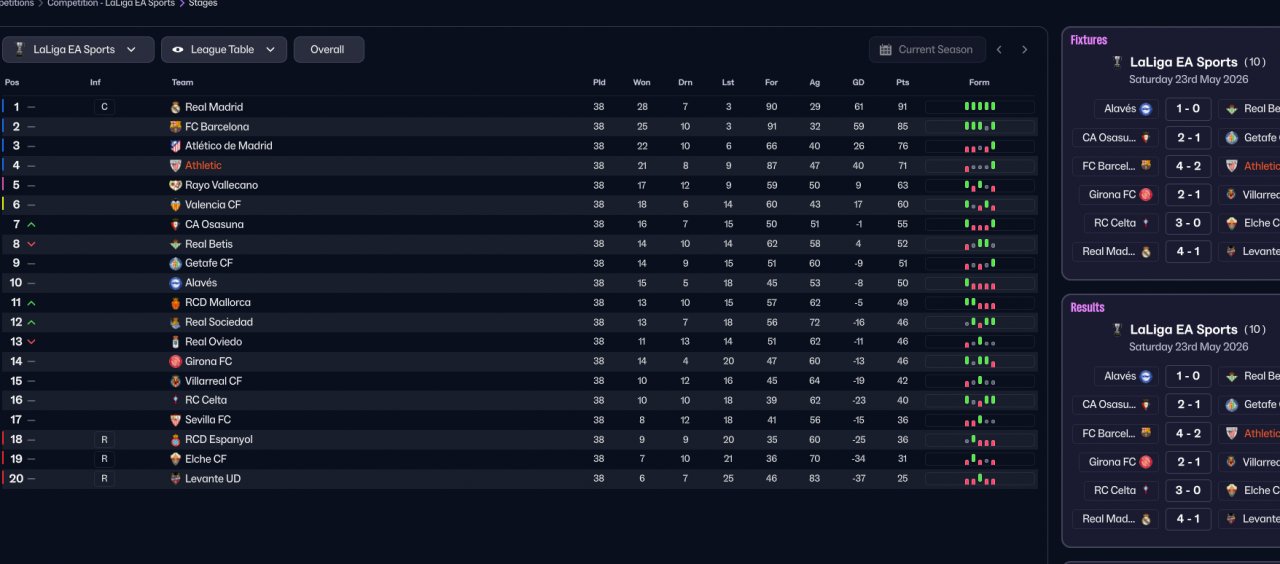
Task: Click Levante UD's form indicator bar
Action: tap(980, 479)
